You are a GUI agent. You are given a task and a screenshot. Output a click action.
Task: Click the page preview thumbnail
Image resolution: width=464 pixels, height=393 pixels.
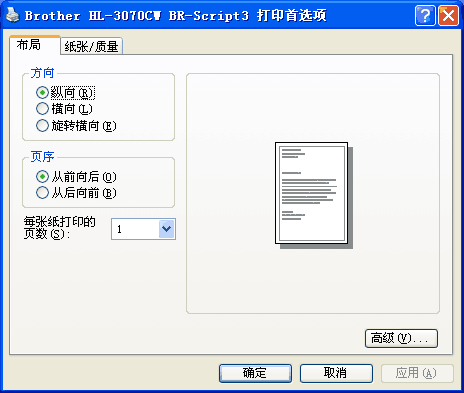tap(314, 195)
